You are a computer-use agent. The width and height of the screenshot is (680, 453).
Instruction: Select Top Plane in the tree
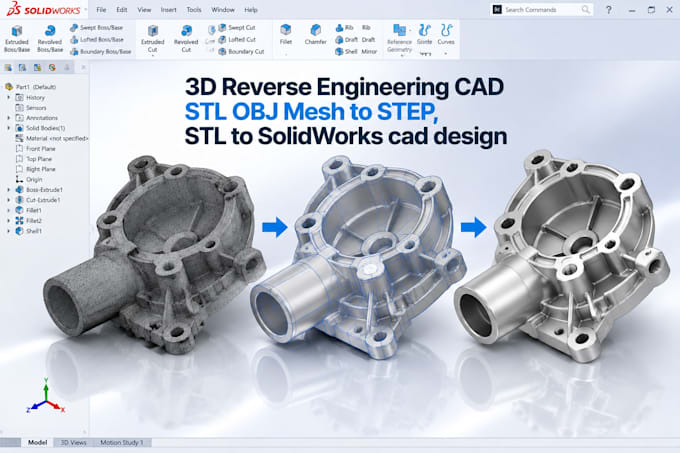click(34, 159)
